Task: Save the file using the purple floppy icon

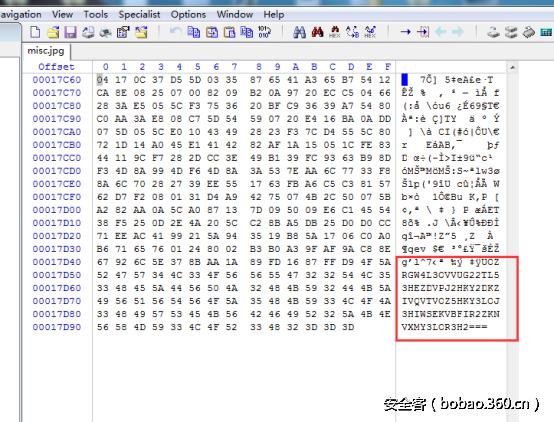Action: pyautogui.click(x=70, y=32)
